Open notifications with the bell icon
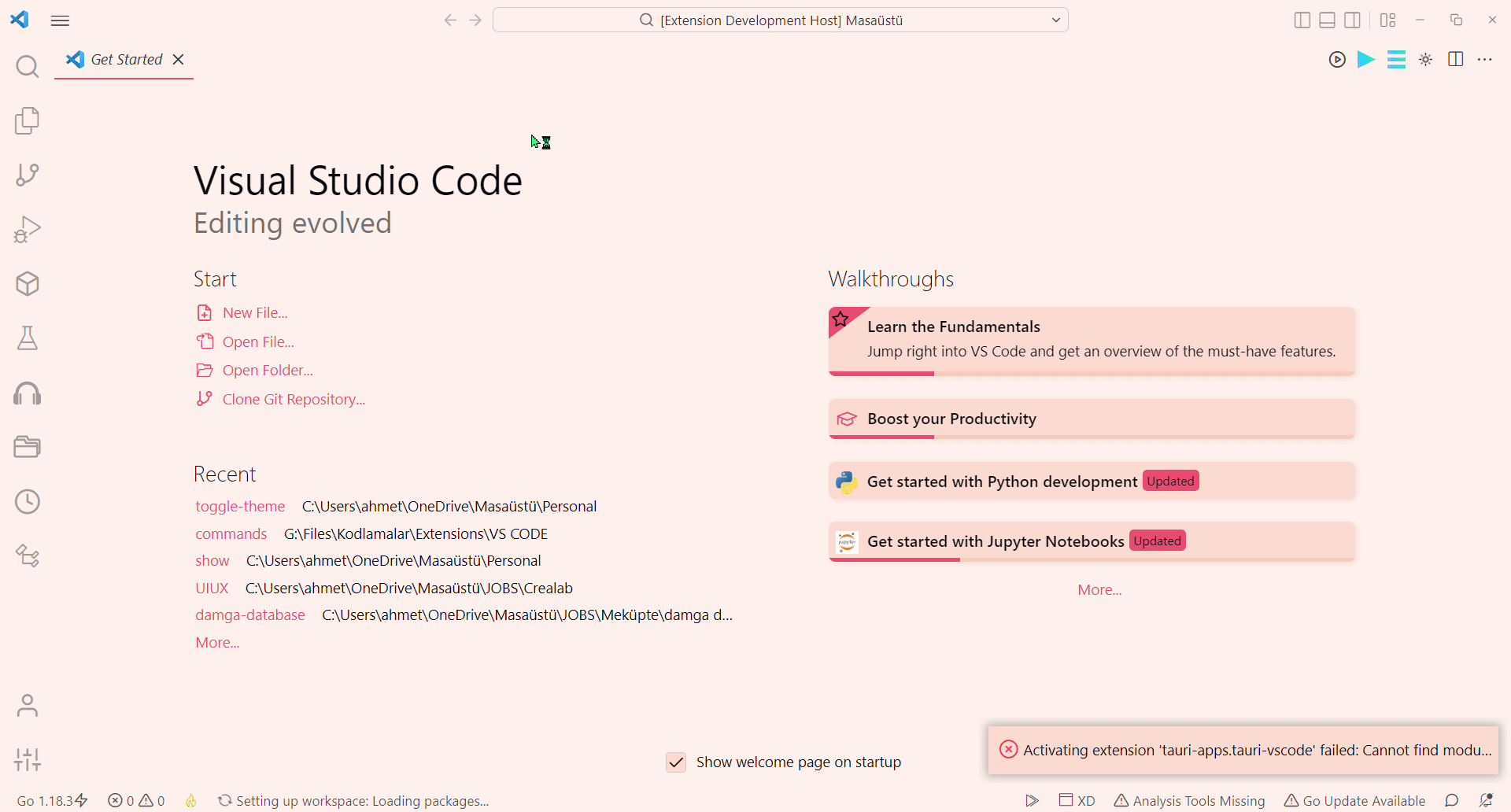Viewport: 1511px width, 812px height. coord(1486,801)
